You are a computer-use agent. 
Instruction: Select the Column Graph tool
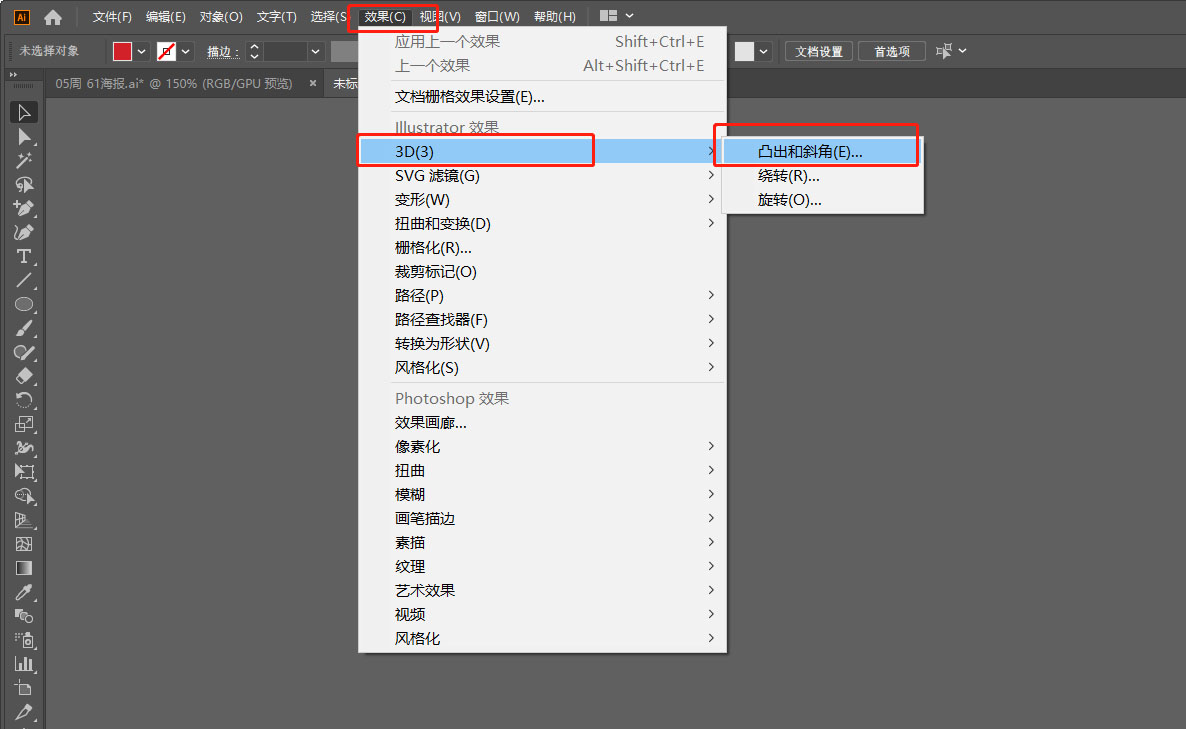pos(23,664)
